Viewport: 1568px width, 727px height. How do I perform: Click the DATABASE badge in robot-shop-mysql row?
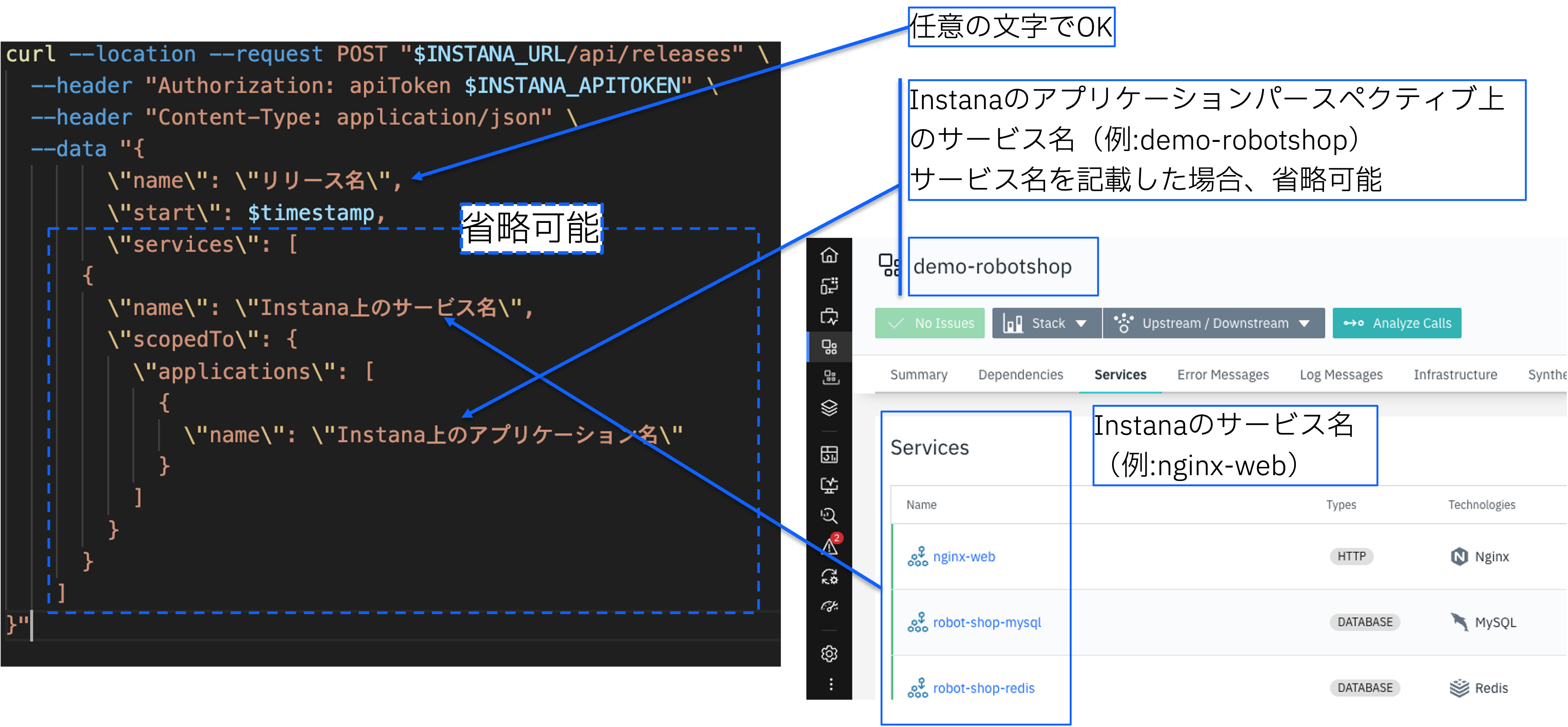pyautogui.click(x=1365, y=622)
